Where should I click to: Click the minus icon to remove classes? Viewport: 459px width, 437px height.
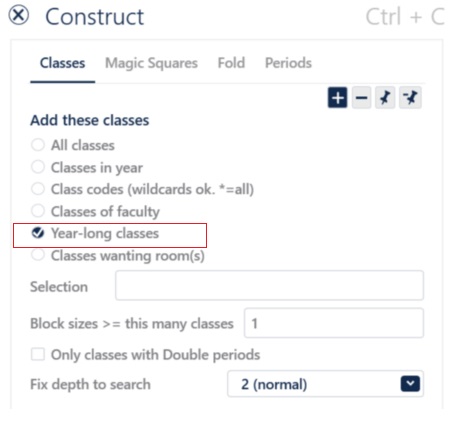(361, 98)
